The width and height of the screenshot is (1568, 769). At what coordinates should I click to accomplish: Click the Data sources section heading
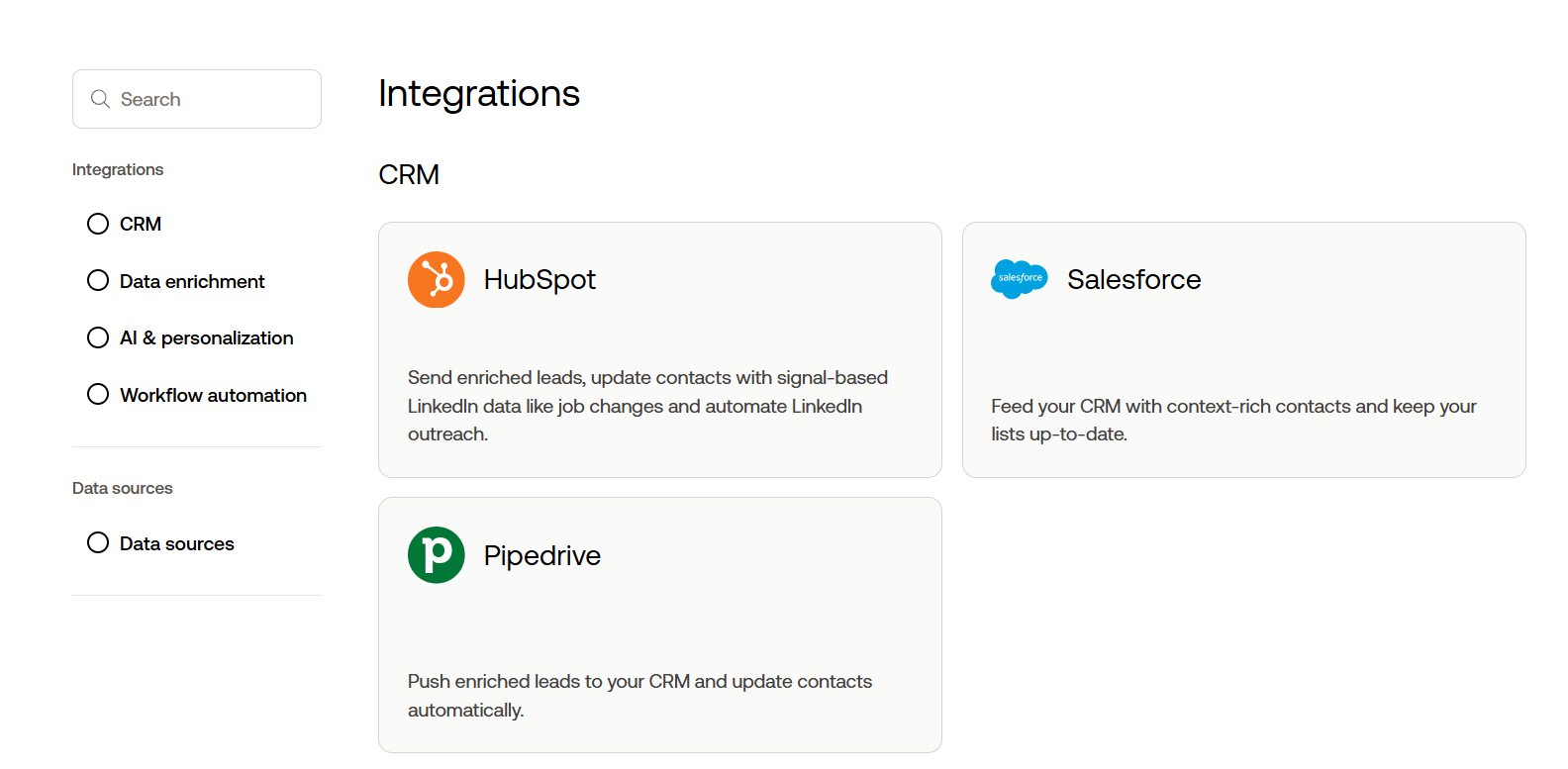pos(123,488)
